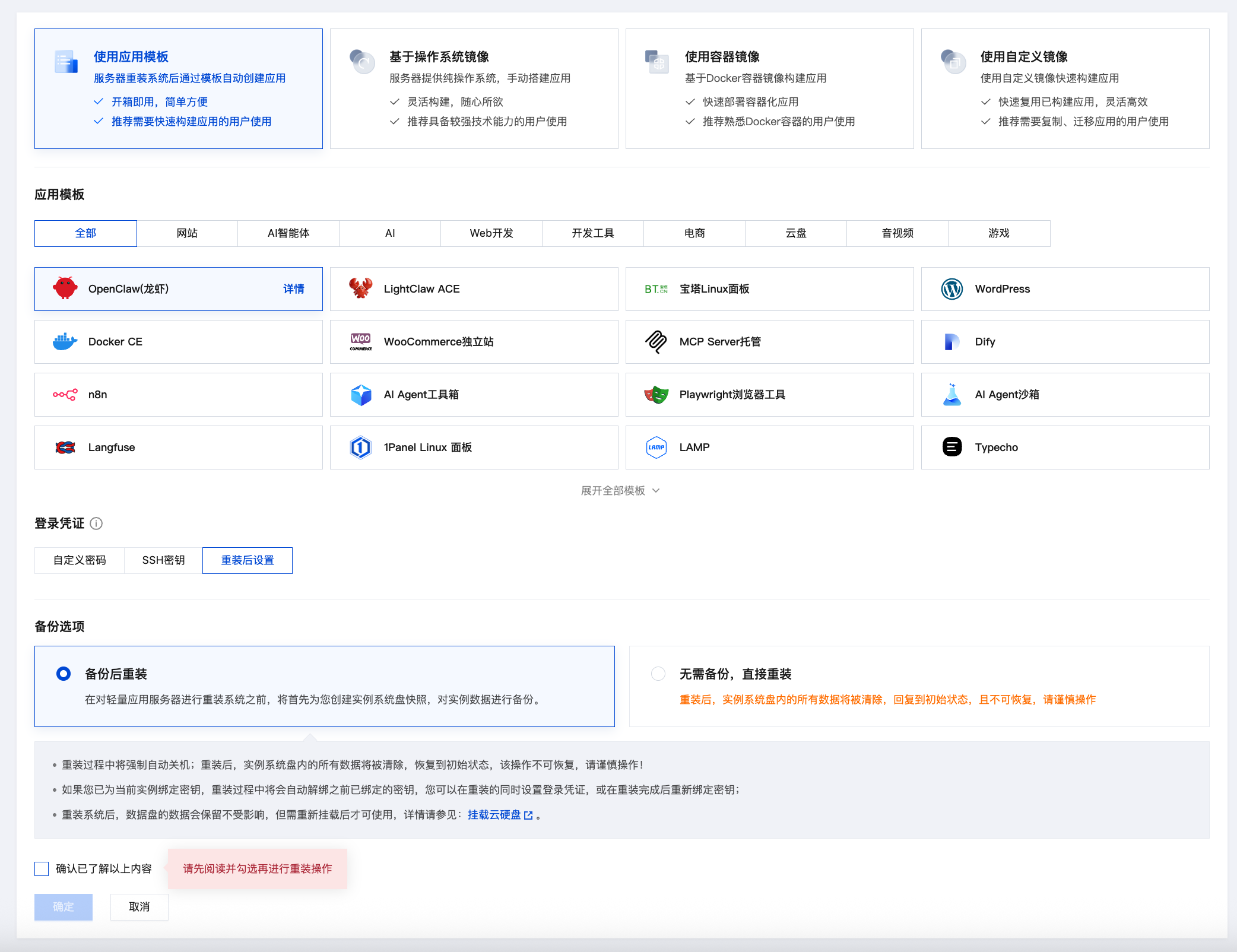Select the WordPress logo icon
This screenshot has width=1237, height=952.
tap(952, 289)
